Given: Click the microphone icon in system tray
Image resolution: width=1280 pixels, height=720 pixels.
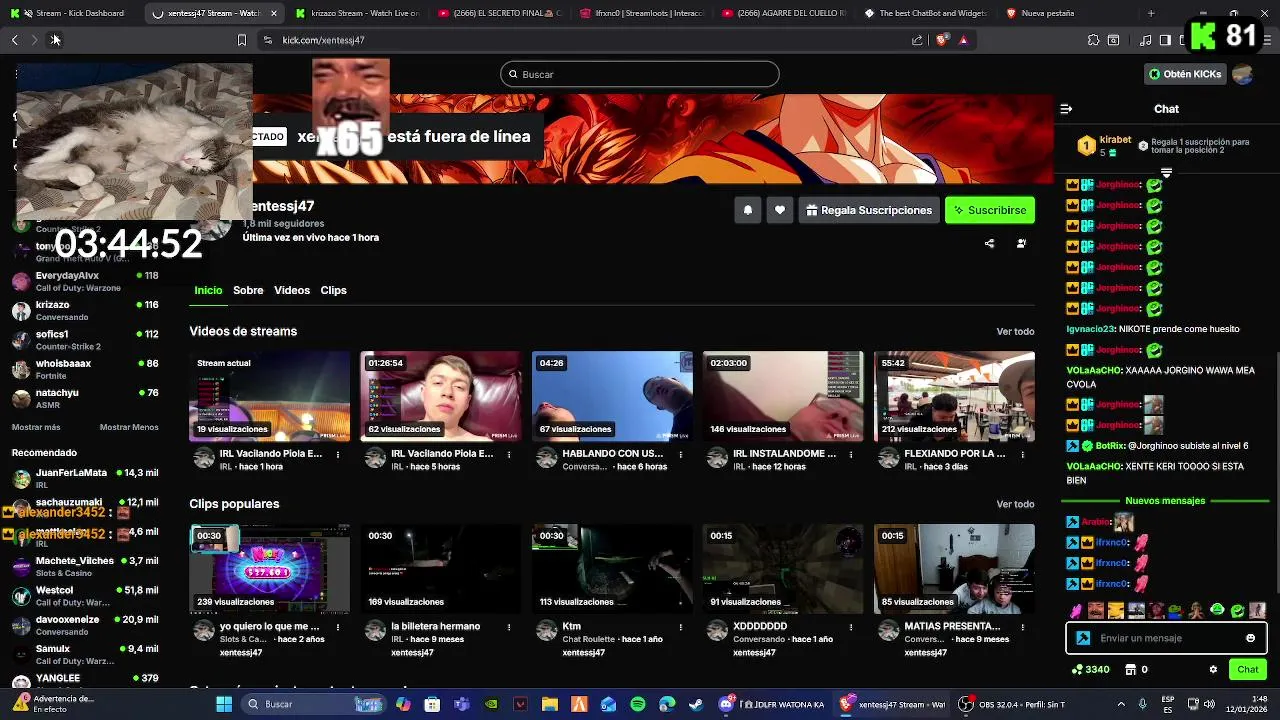Looking at the screenshot, I should click(x=1142, y=704).
